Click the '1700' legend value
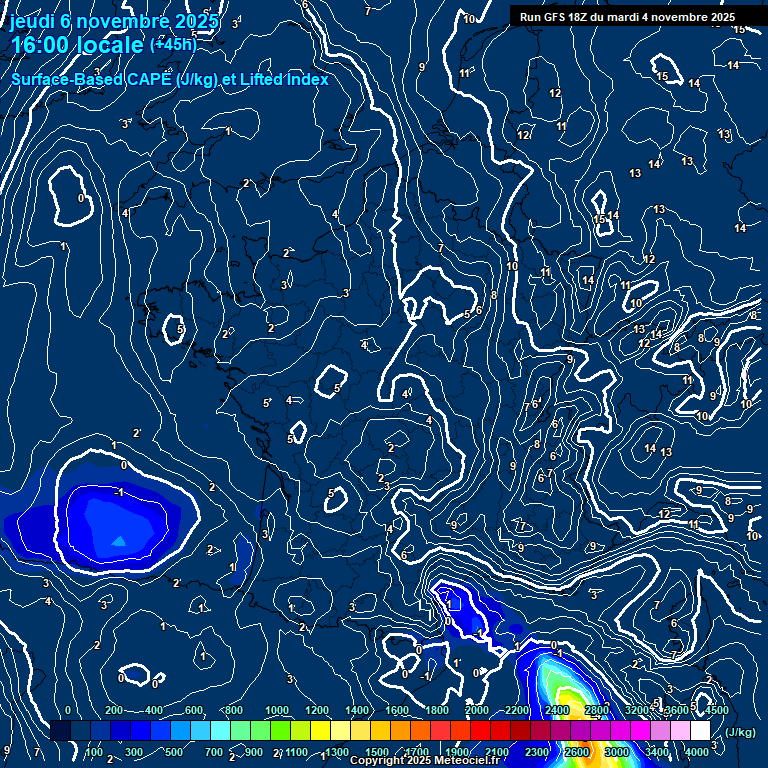Screen dimensions: 768x768 (x=417, y=752)
